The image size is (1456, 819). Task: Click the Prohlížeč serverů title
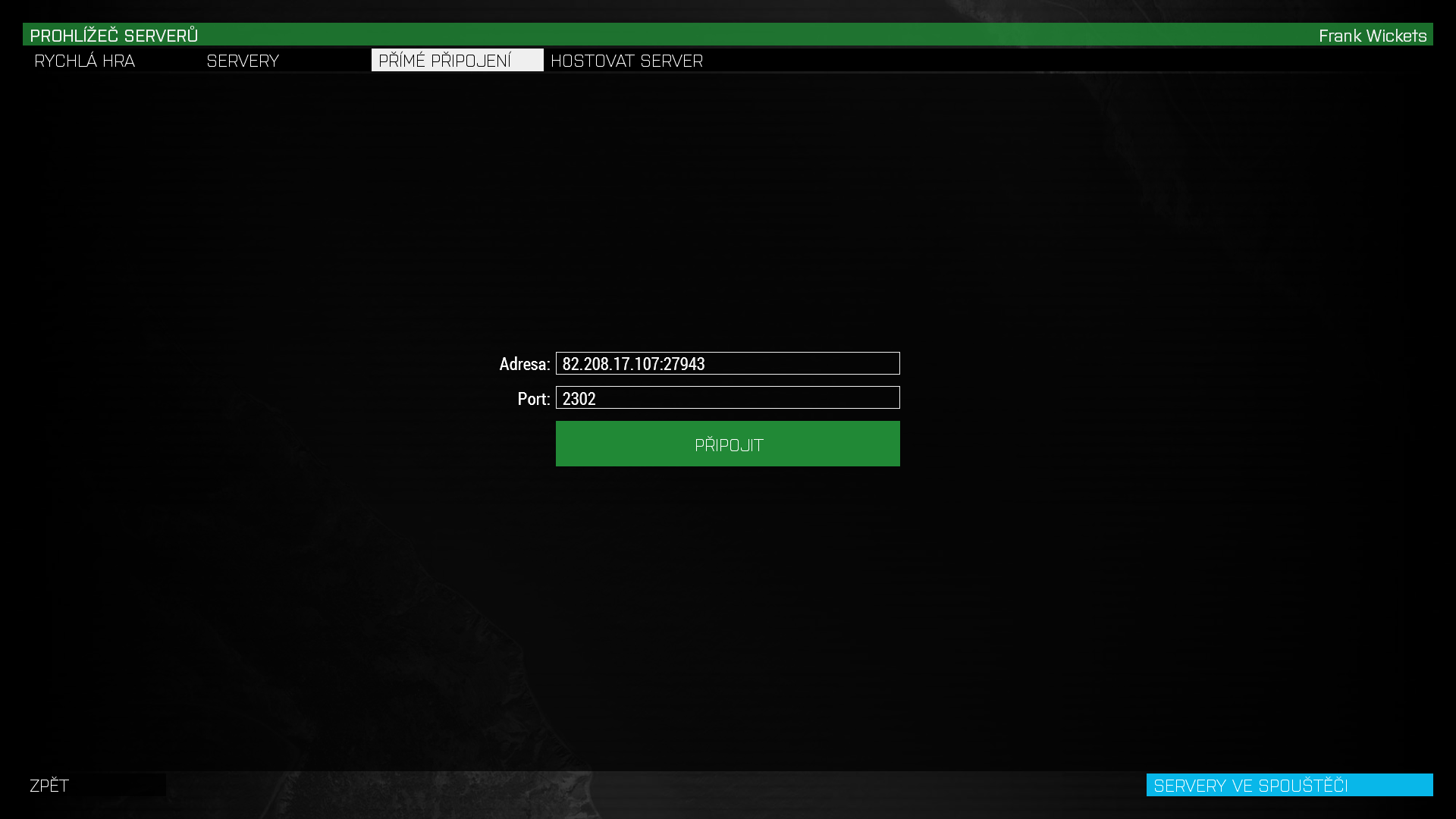[114, 36]
